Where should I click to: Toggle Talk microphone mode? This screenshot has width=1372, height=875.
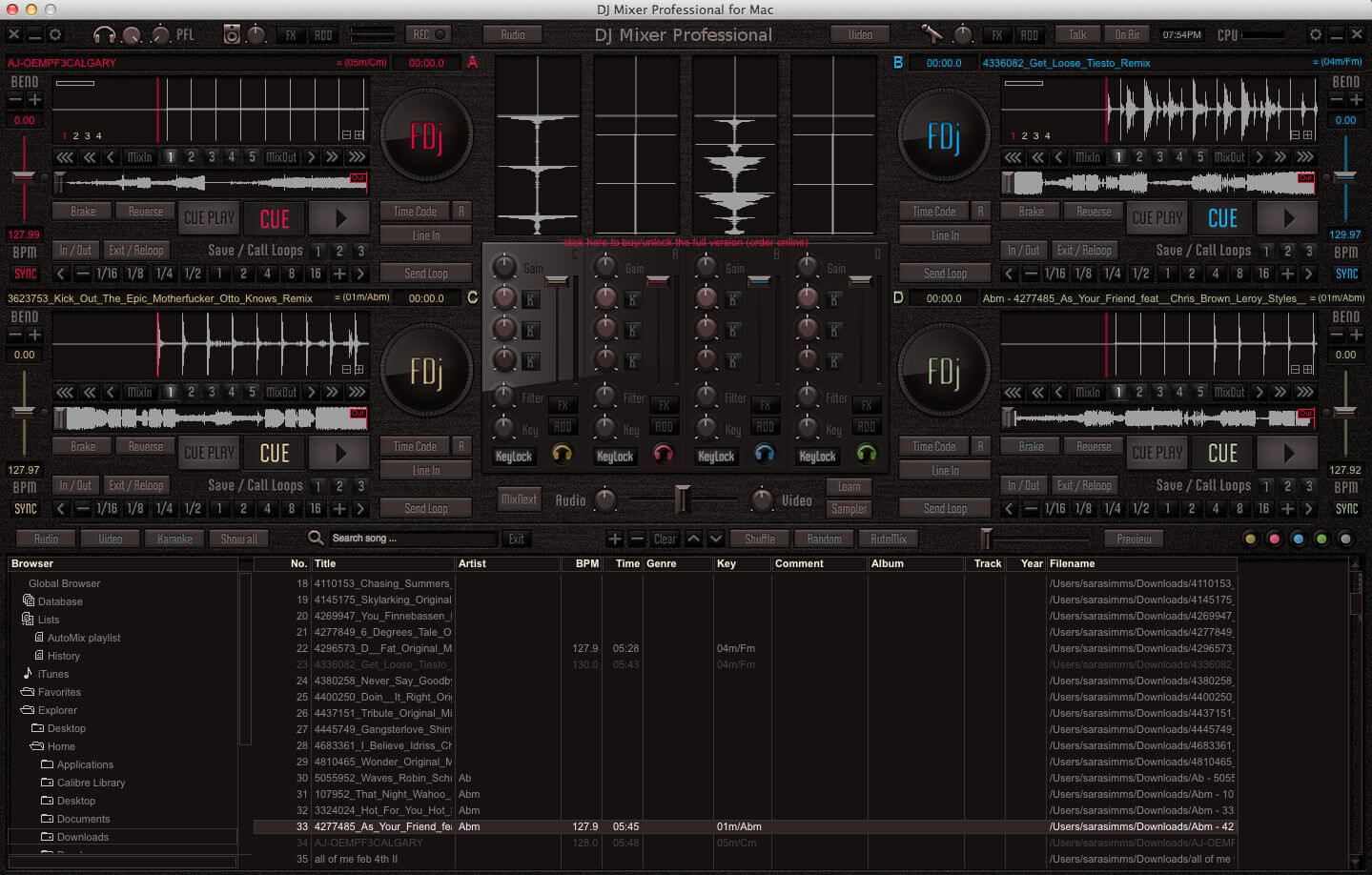(1077, 34)
